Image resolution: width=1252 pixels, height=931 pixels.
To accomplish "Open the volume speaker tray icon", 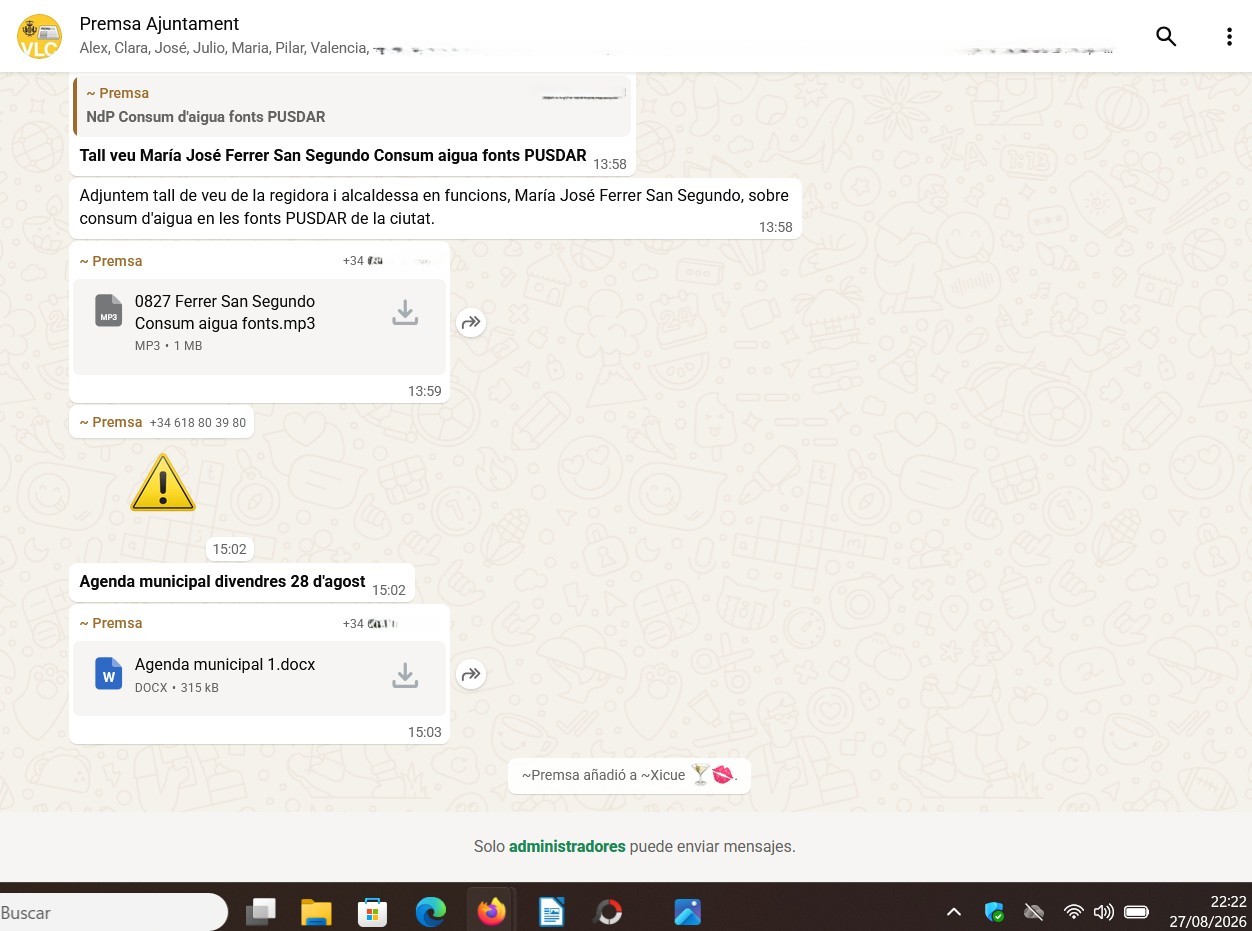I will [1104, 912].
